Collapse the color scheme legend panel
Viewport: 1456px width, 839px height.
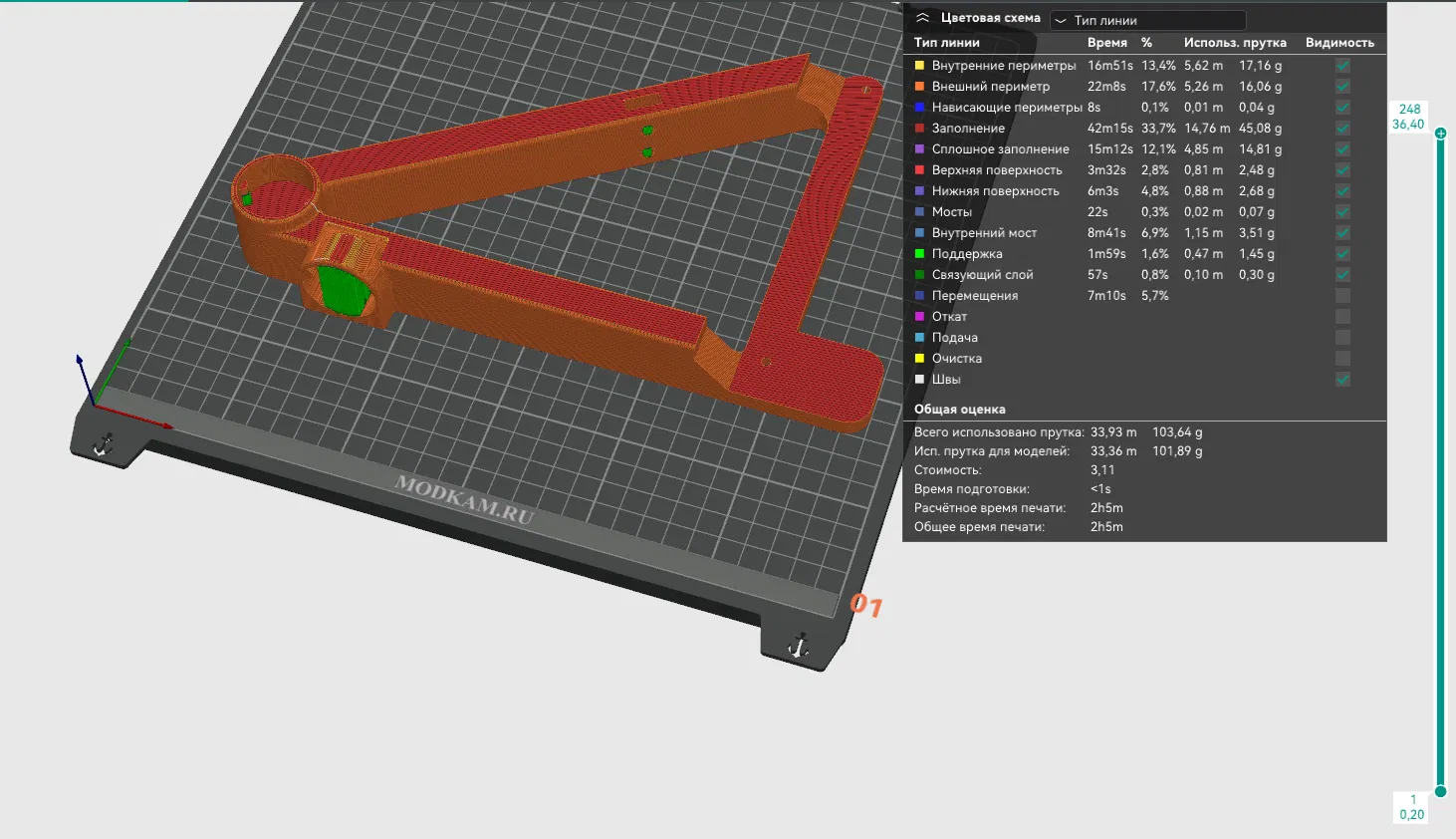point(922,18)
